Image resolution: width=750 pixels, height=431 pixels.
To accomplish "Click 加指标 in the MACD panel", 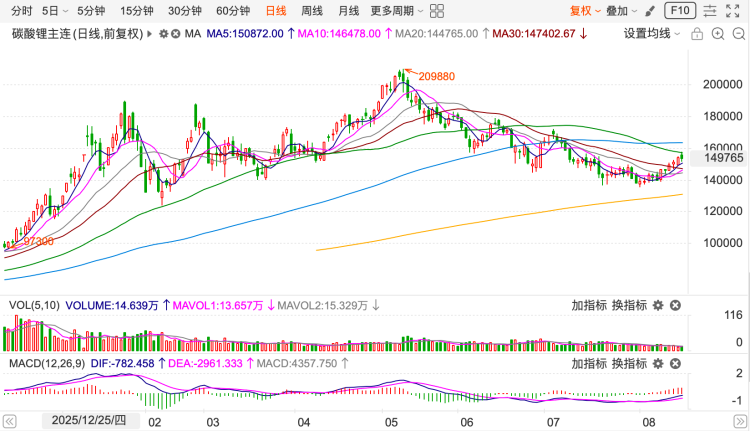I will [589, 364].
